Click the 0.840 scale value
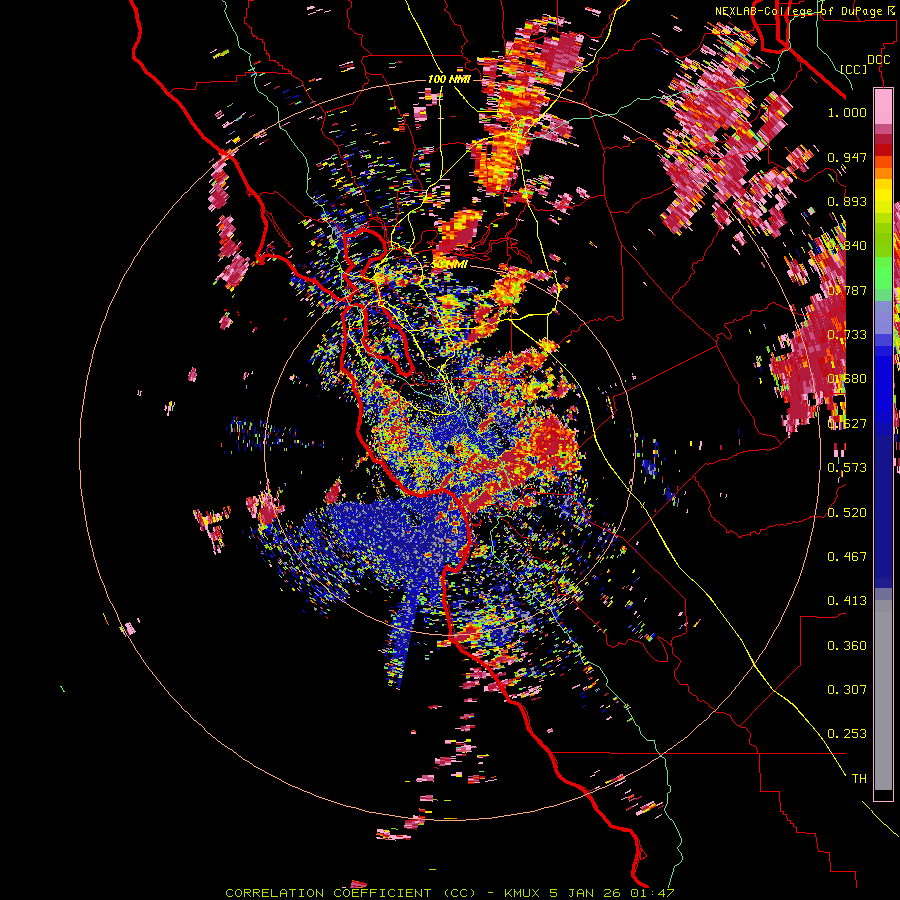900x900 pixels. 847,246
